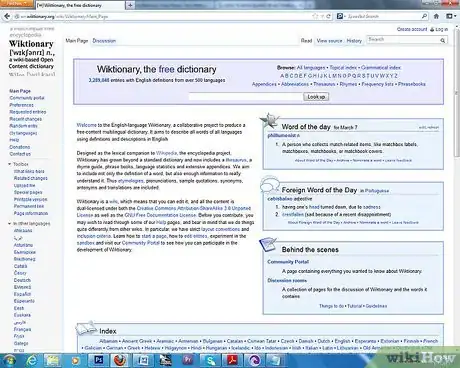
Task: Open Windows Explorer folder icon in taskbar
Action: [x=52, y=360]
